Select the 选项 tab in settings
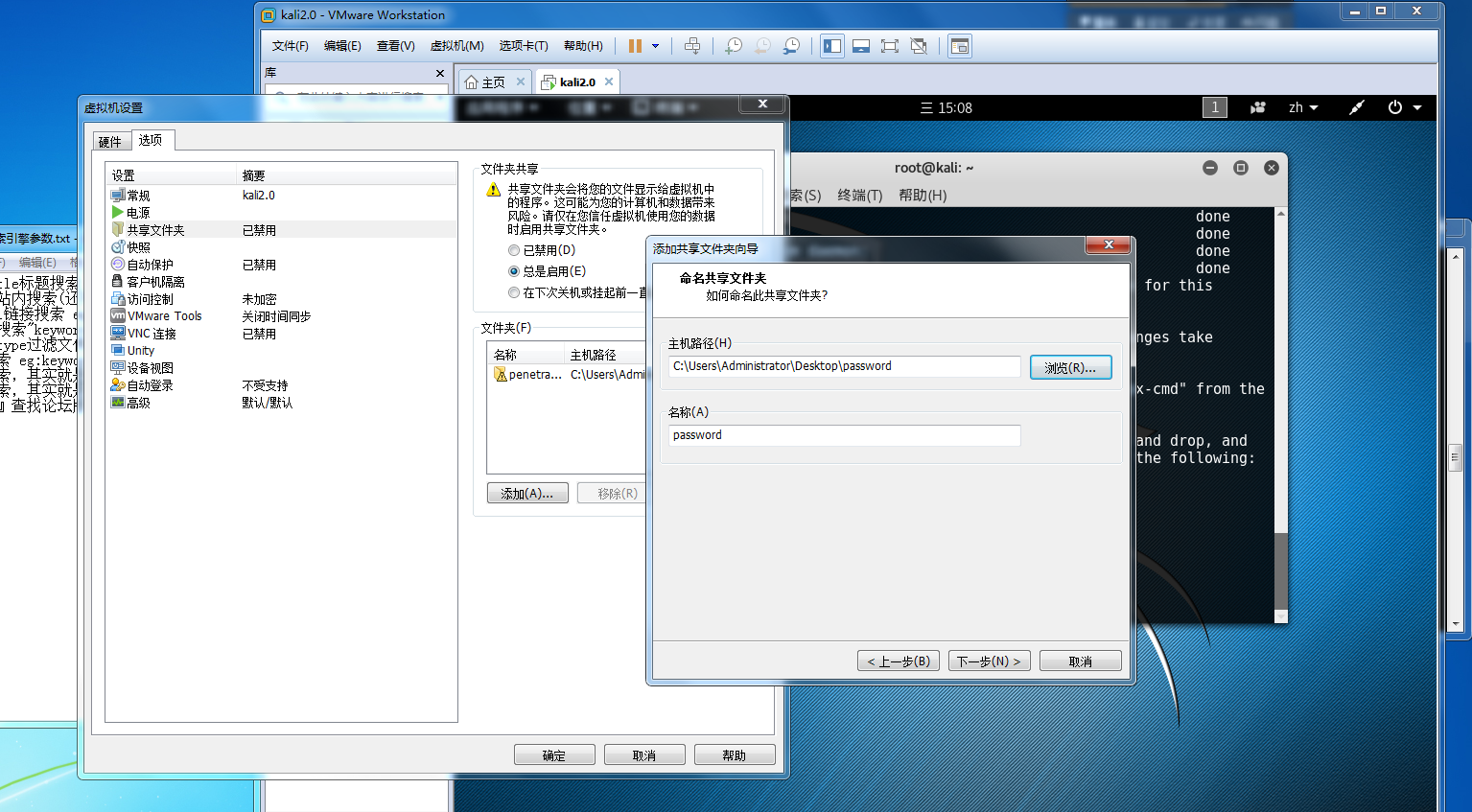The height and width of the screenshot is (812, 1472). (x=151, y=140)
